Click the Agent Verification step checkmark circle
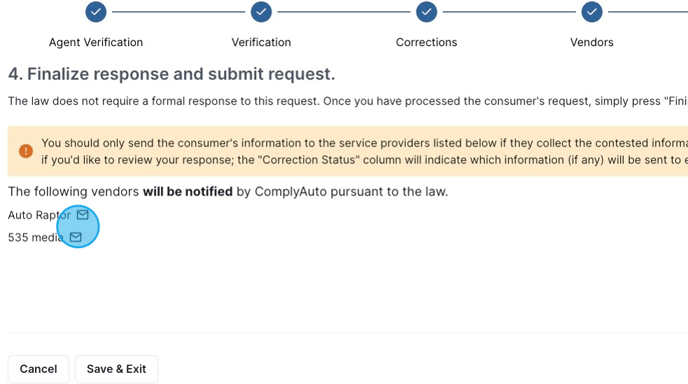The height and width of the screenshot is (384, 688). pyautogui.click(x=96, y=12)
